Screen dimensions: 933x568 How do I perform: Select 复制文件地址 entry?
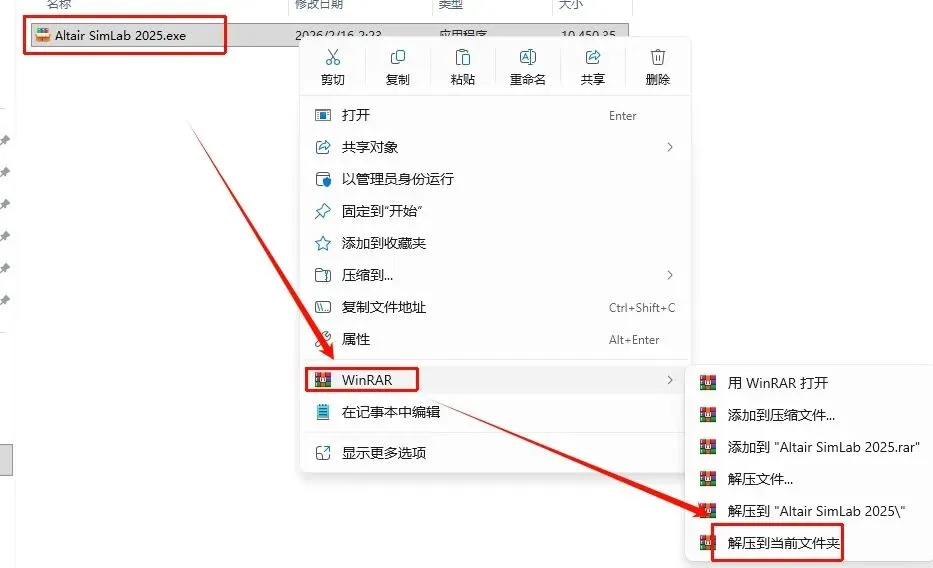496,307
